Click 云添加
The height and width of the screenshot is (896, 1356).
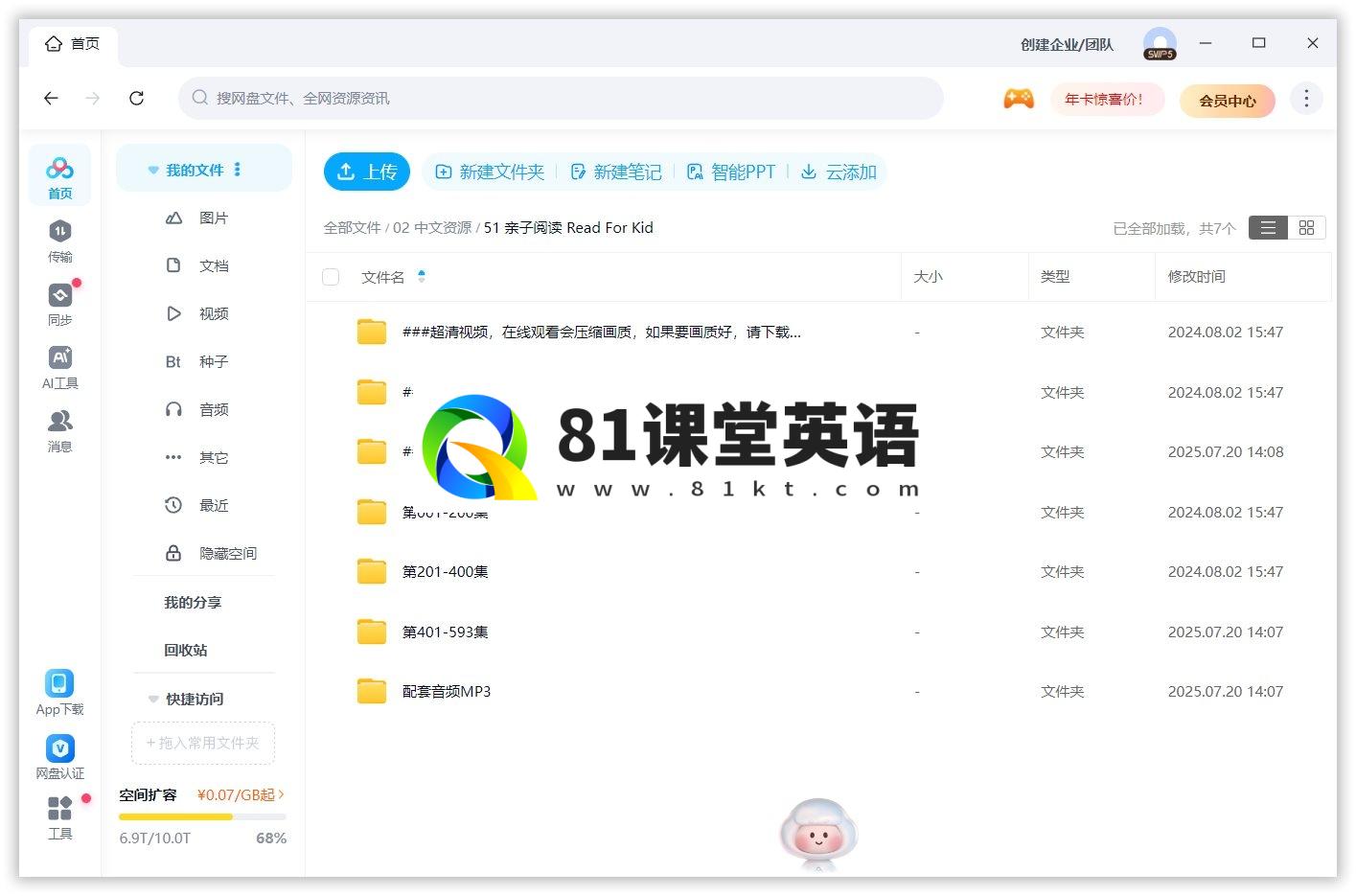coord(839,172)
